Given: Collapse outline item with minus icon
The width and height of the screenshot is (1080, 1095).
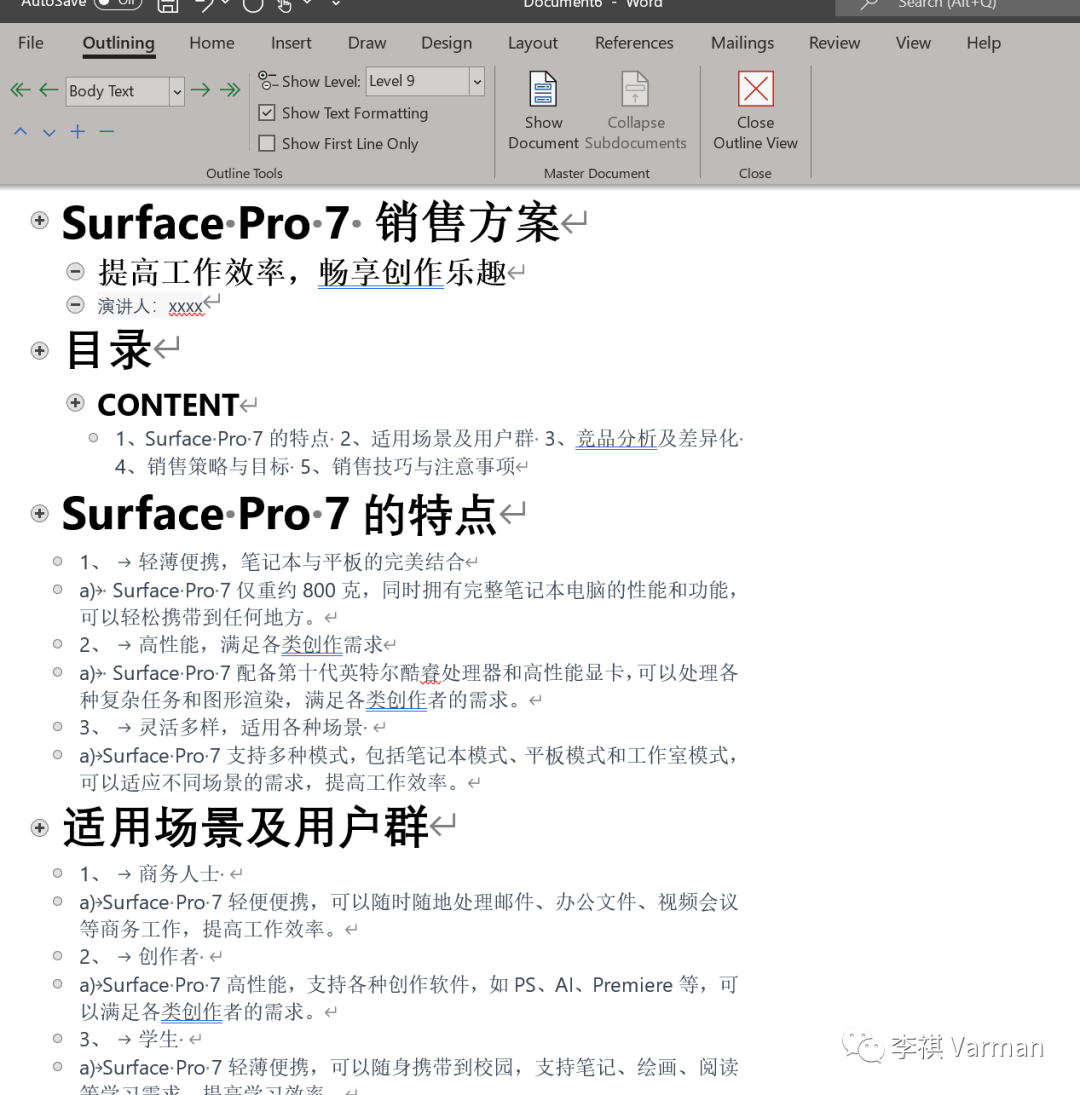Looking at the screenshot, I should pos(106,131).
